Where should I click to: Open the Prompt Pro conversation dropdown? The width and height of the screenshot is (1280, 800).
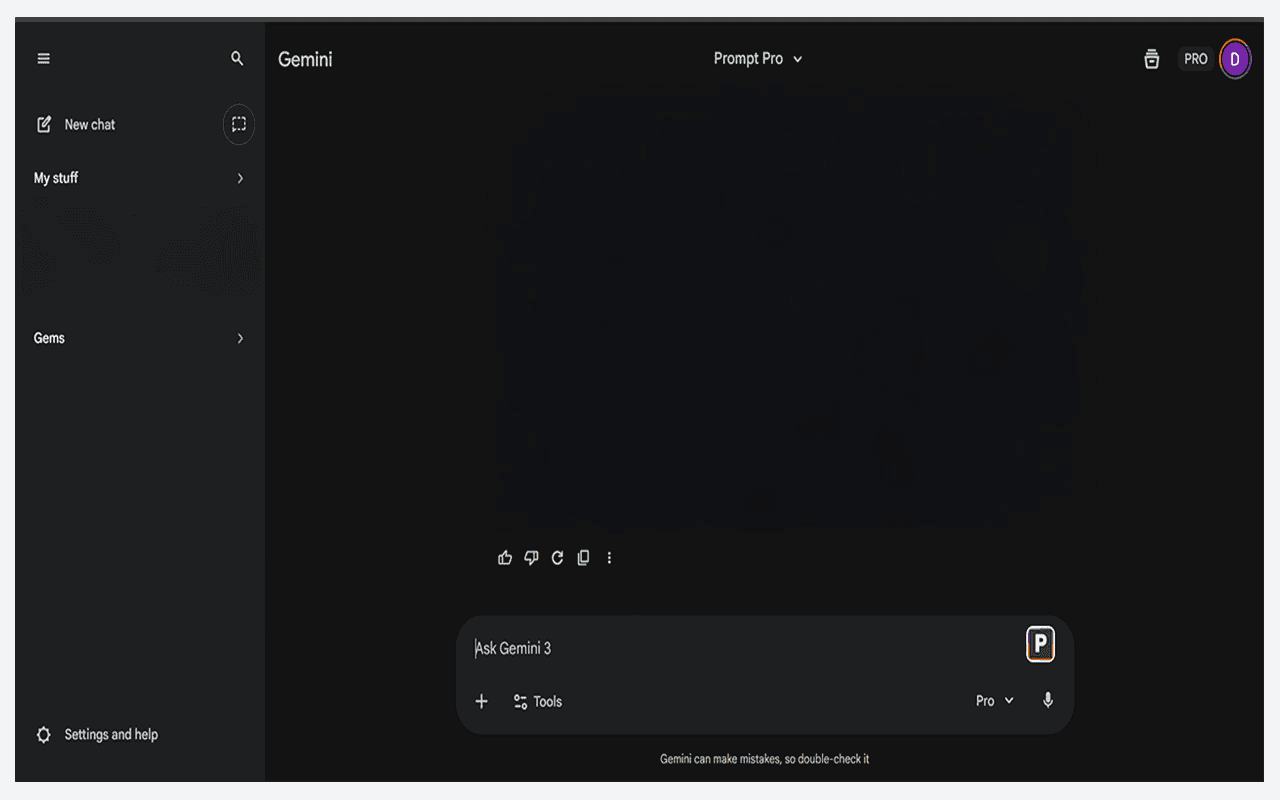click(758, 59)
